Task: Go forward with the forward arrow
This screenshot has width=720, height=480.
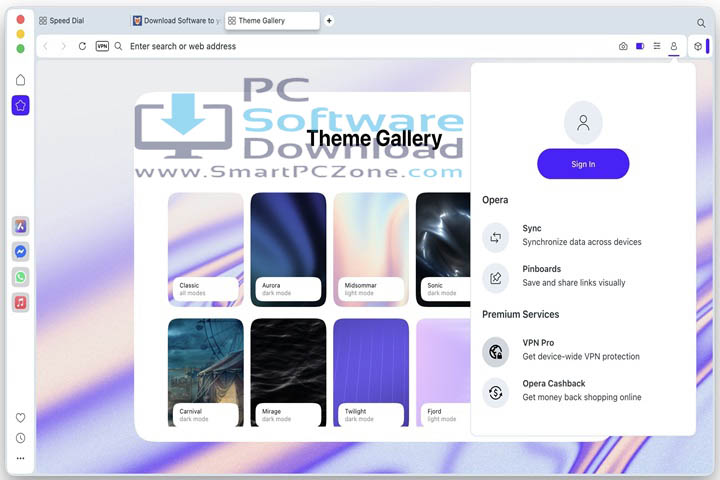Action: pos(63,46)
